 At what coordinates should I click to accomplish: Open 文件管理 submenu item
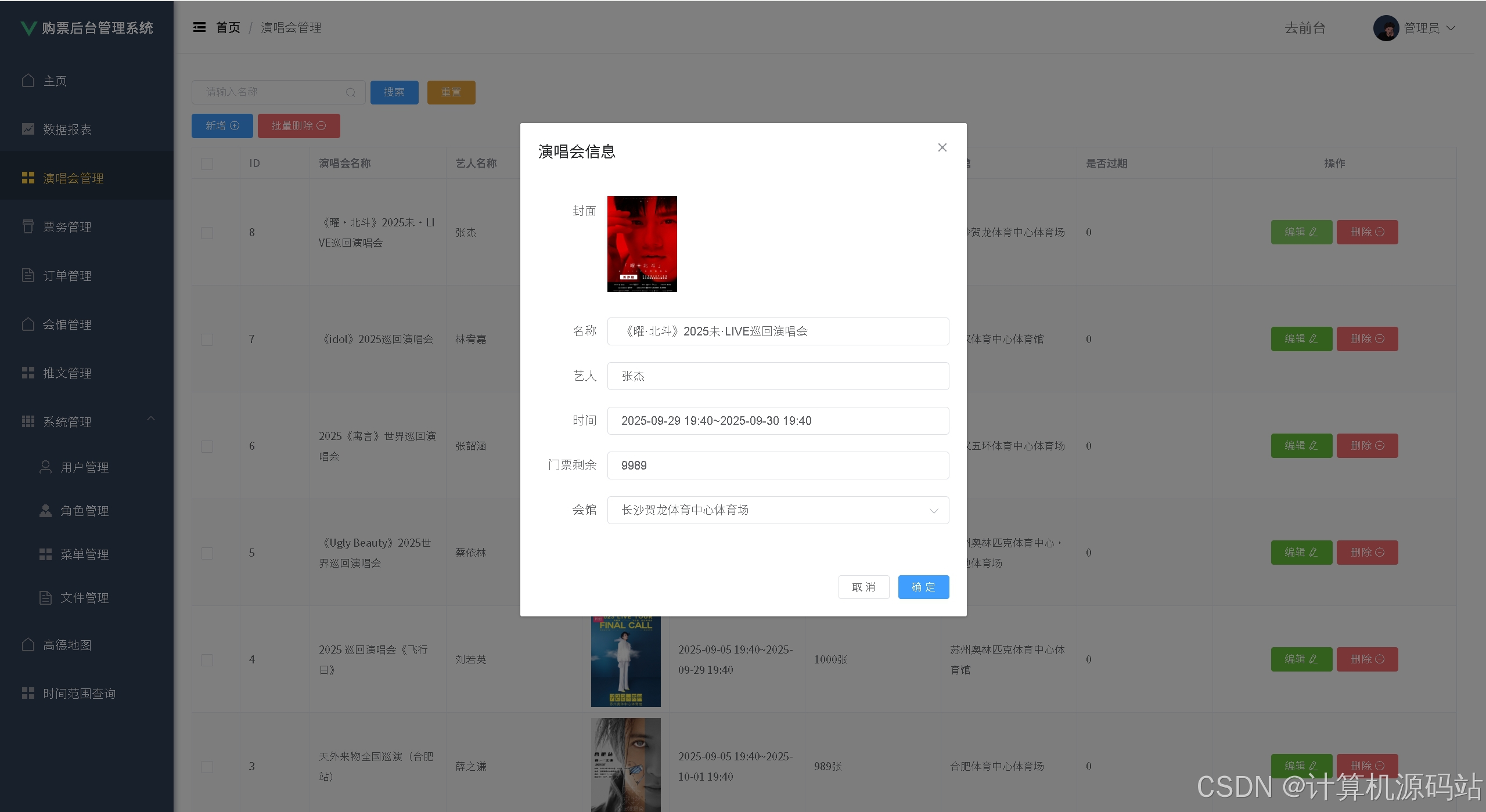click(x=87, y=598)
